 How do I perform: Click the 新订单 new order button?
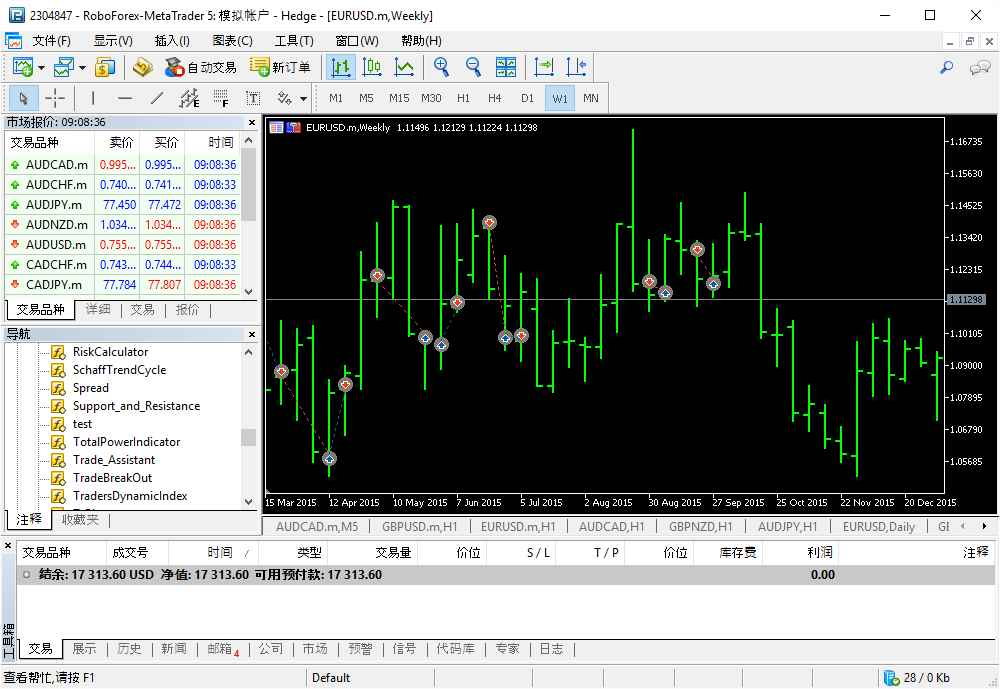point(280,67)
